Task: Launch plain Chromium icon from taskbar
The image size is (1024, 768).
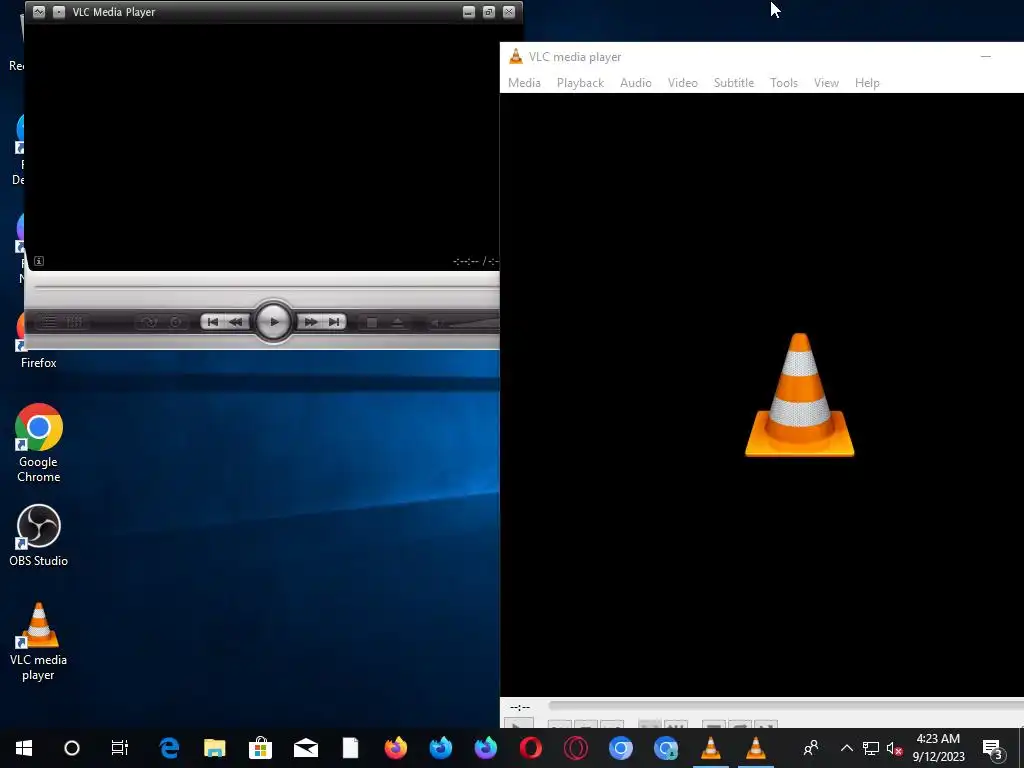Action: click(x=621, y=748)
